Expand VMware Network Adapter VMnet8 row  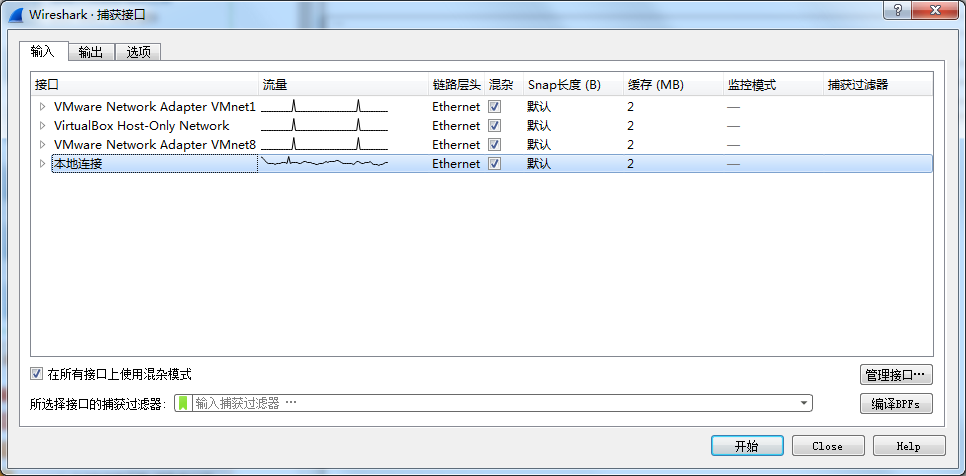[43, 145]
